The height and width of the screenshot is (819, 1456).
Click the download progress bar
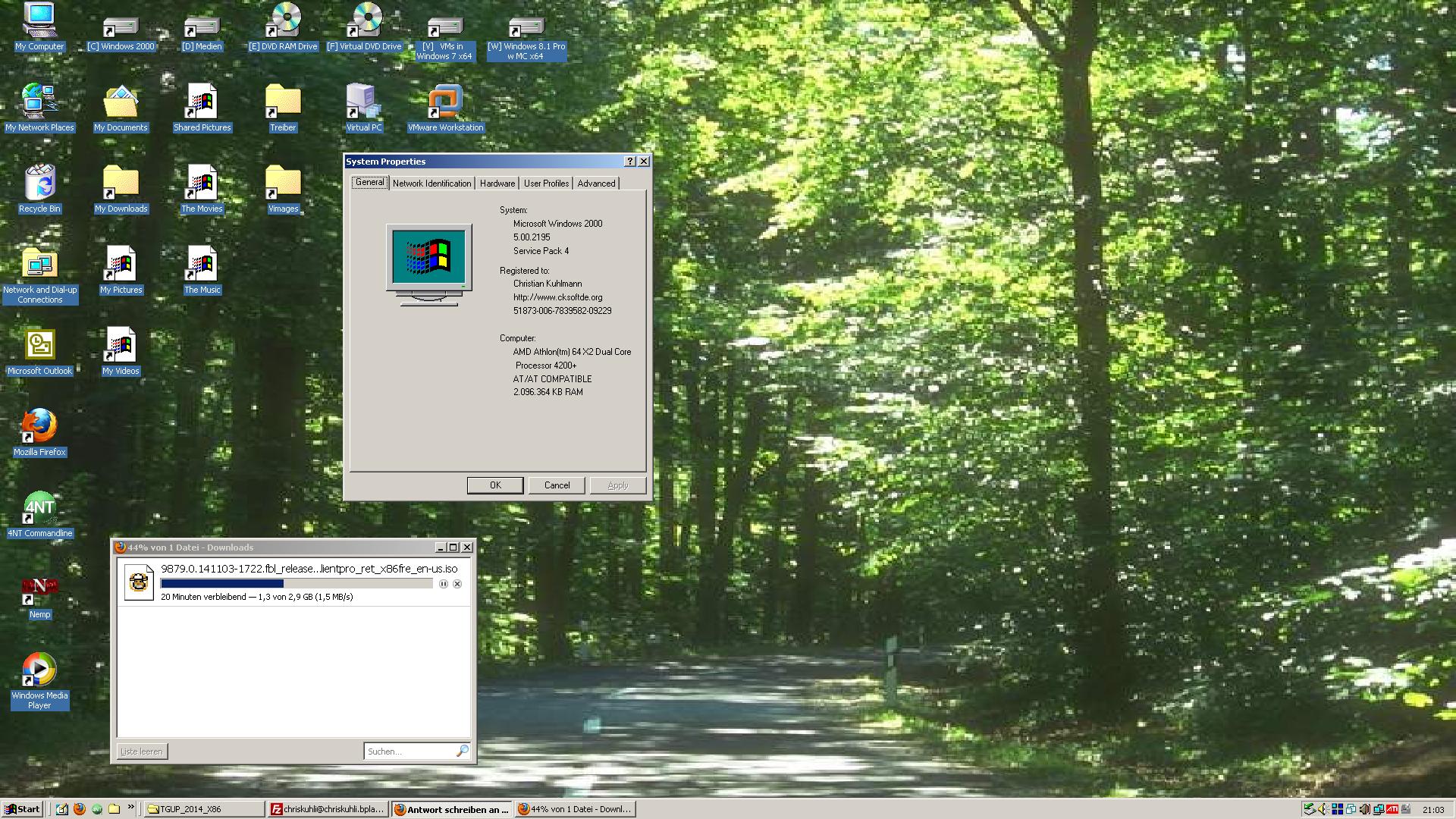297,584
